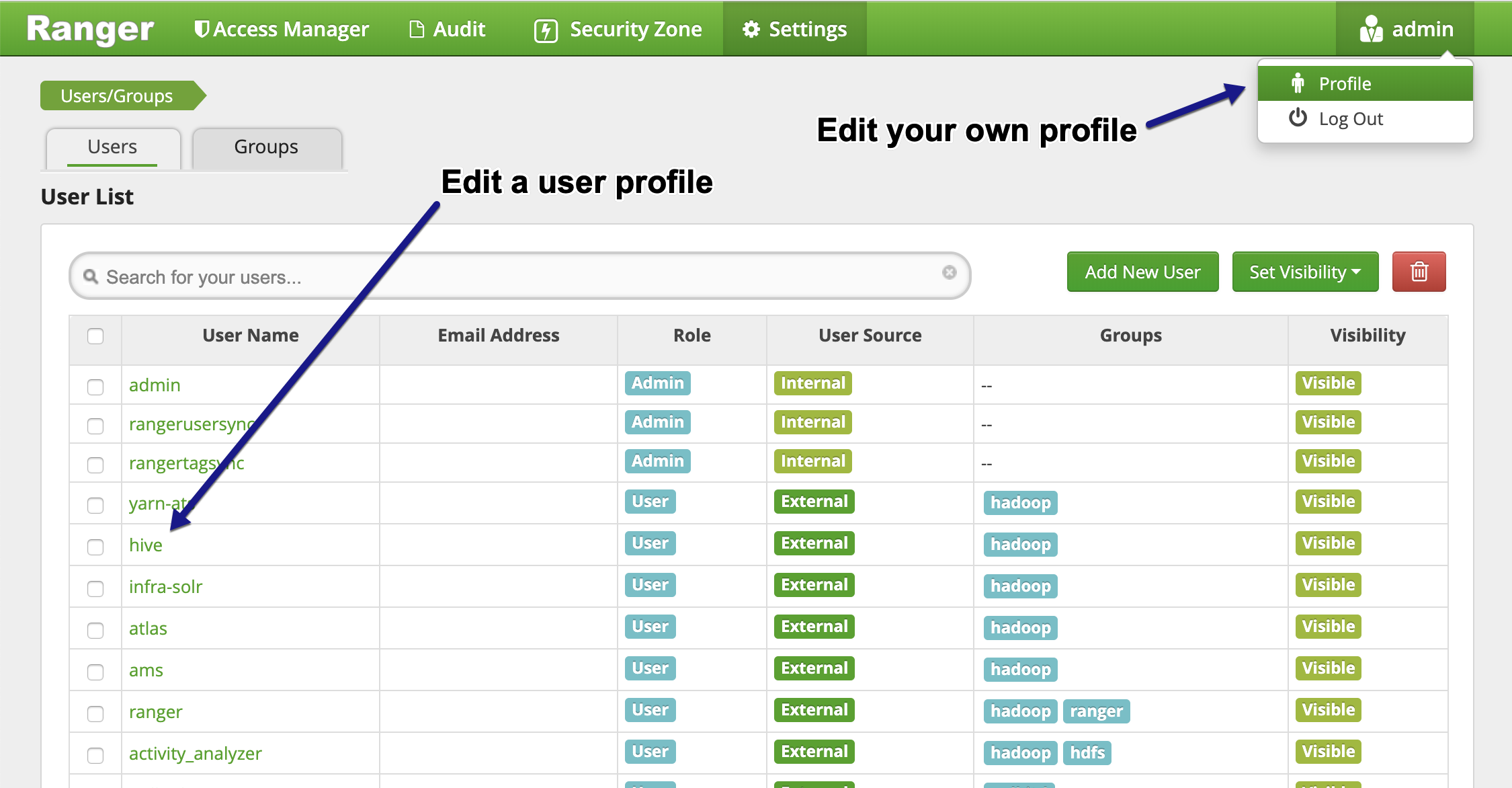Click the search magnifier icon
The height and width of the screenshot is (788, 1512).
click(91, 276)
